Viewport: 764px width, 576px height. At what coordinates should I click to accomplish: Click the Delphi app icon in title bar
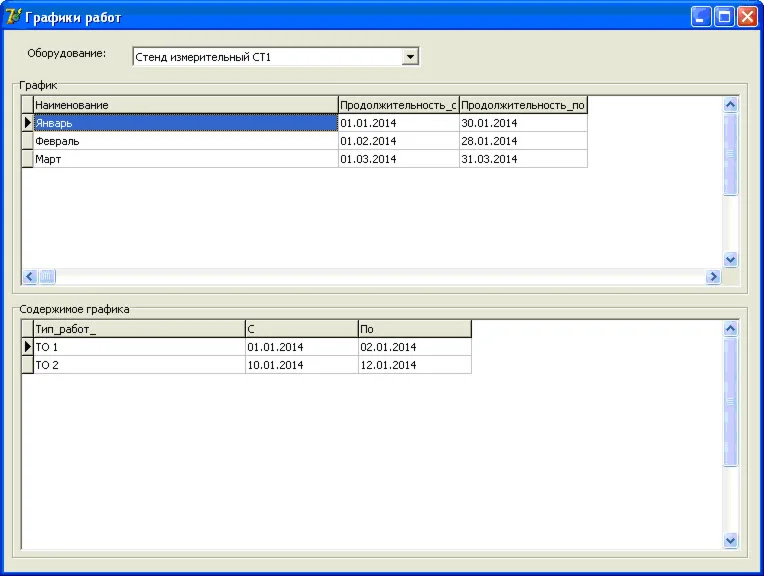[13, 16]
